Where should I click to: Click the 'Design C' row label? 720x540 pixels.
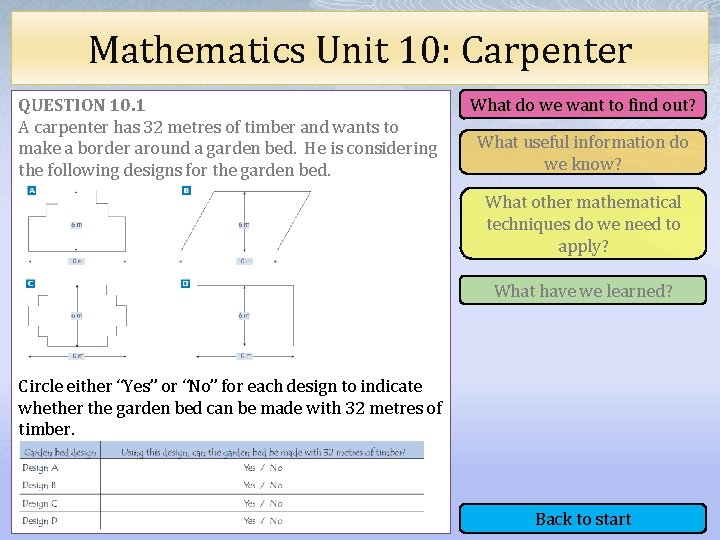pyautogui.click(x=39, y=503)
